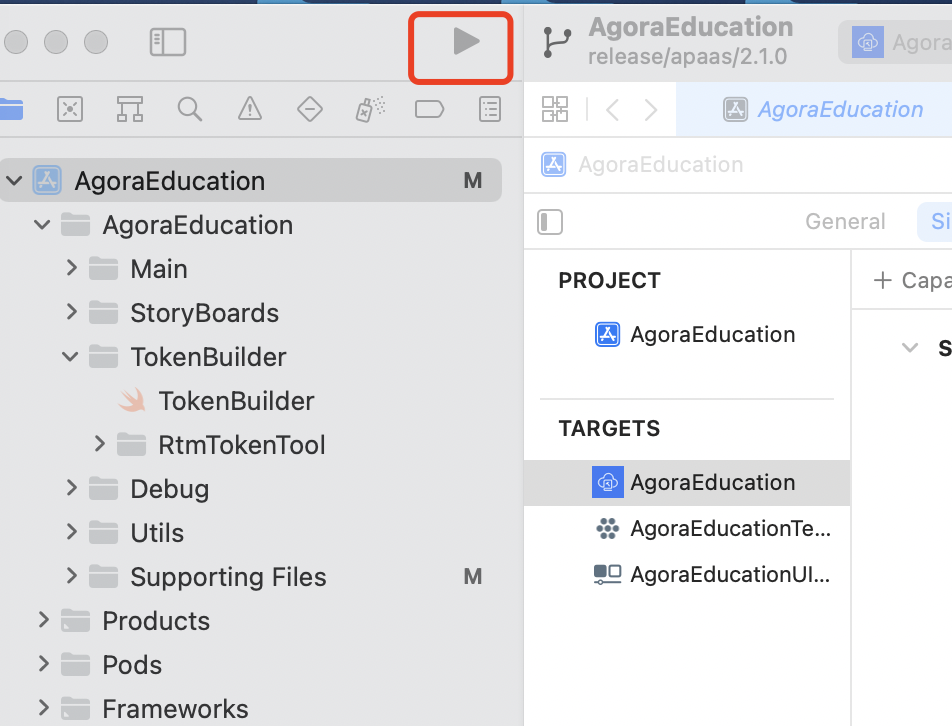Select the Main folder row label
952x726 pixels.
pos(159,269)
